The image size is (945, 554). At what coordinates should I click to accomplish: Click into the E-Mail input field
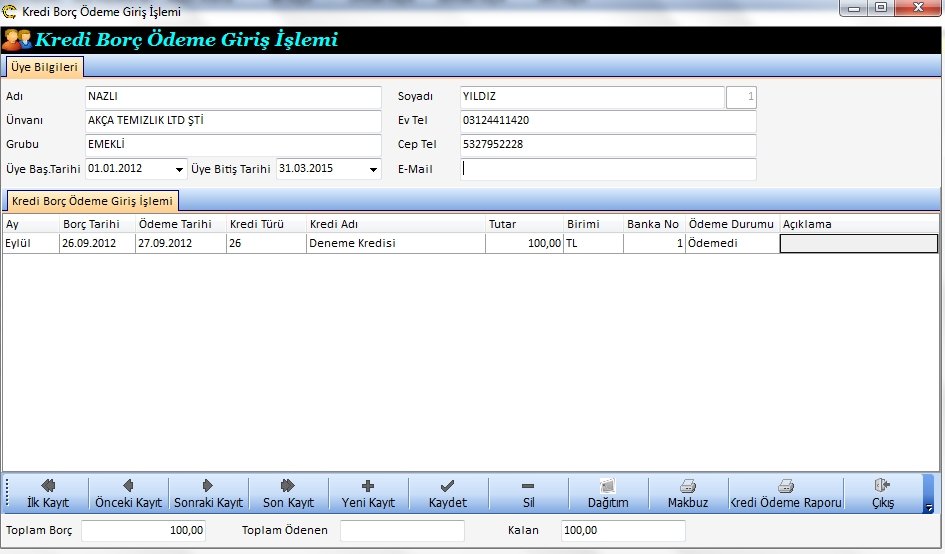tap(608, 169)
